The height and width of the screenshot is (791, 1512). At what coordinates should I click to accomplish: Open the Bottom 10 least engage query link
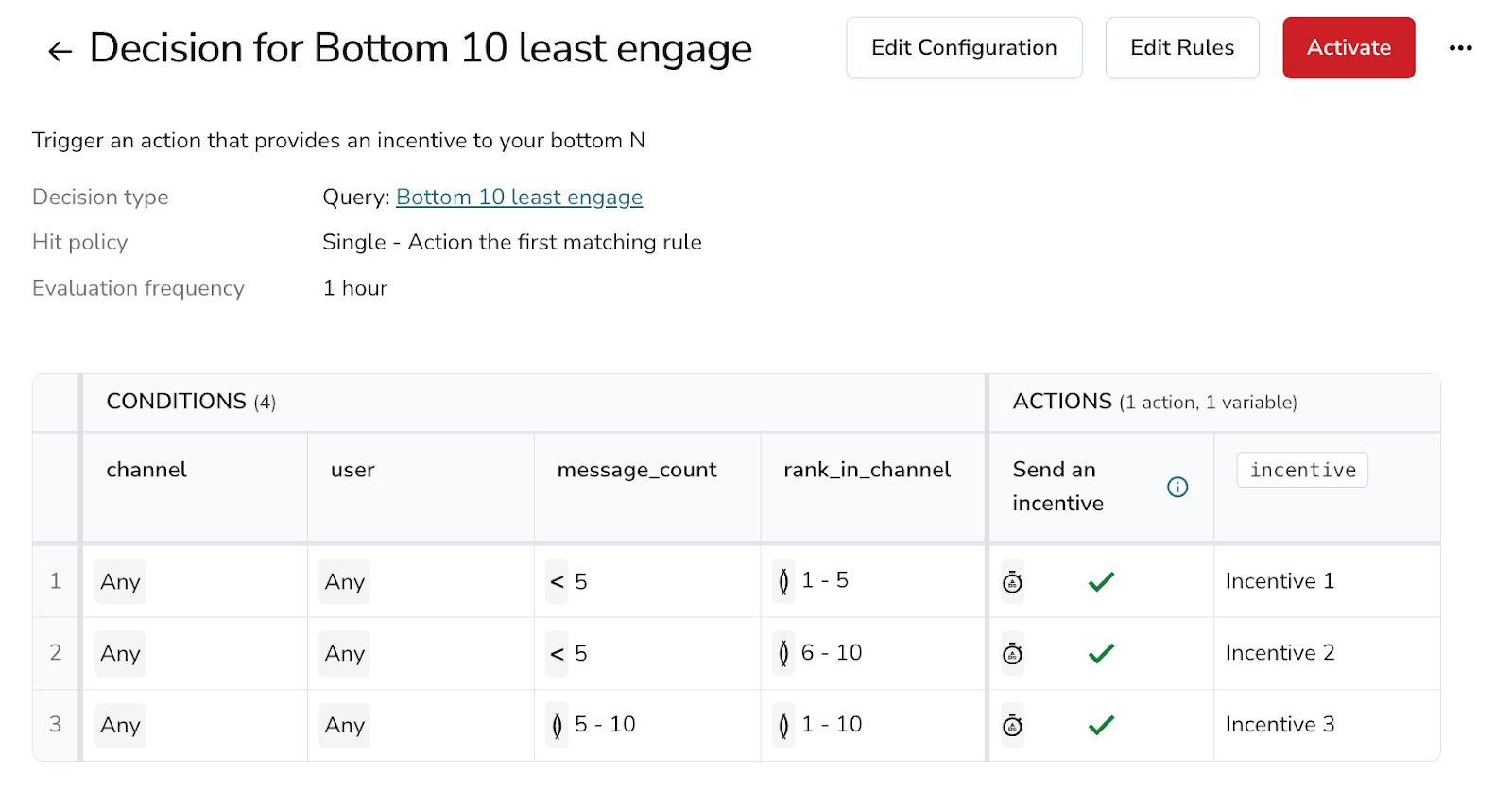(519, 198)
